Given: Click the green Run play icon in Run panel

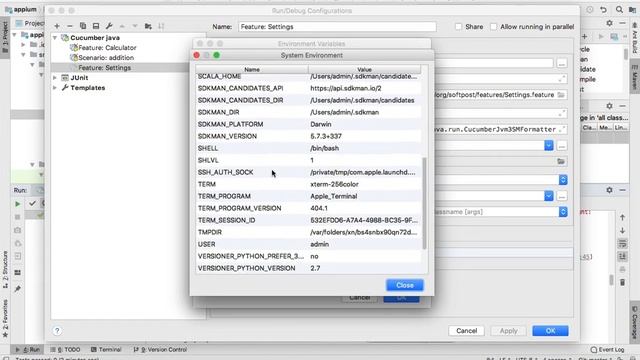Looking at the screenshot, I should (x=17, y=204).
